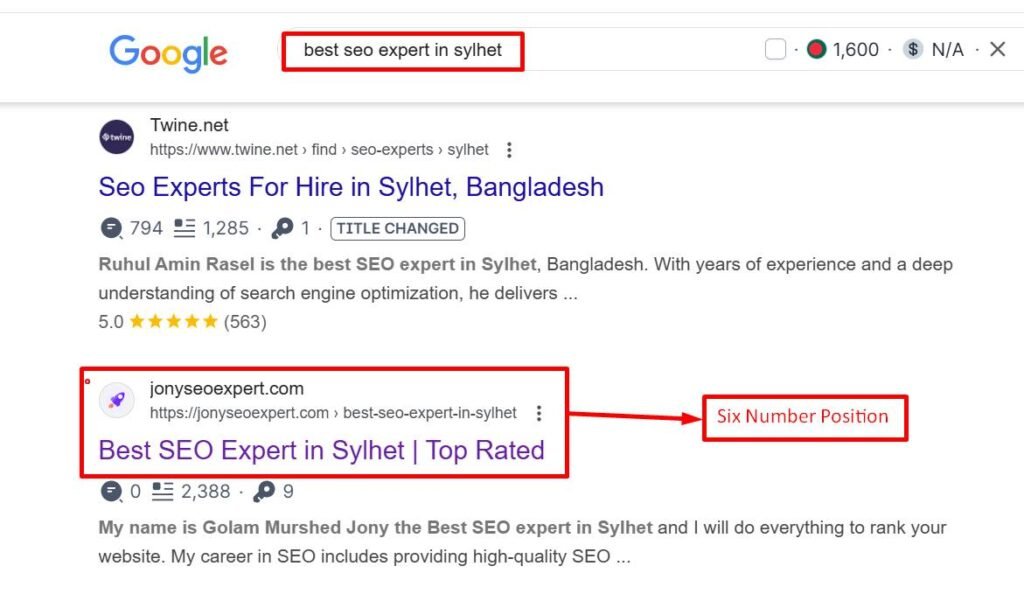This screenshot has height=594, width=1024.
Task: Click word count icon showing 2,388
Action: (x=163, y=492)
